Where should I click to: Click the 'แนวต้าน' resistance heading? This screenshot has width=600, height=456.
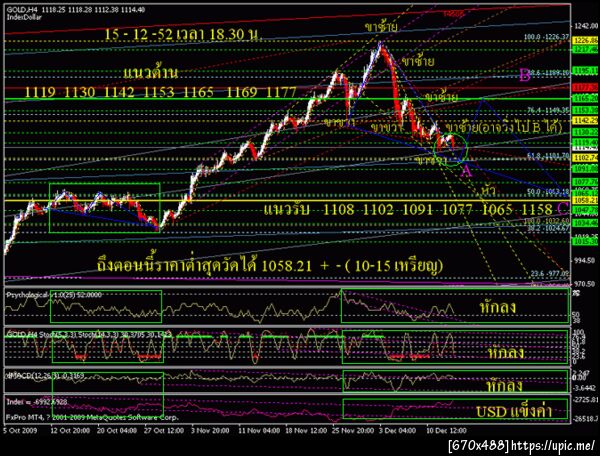(x=151, y=73)
